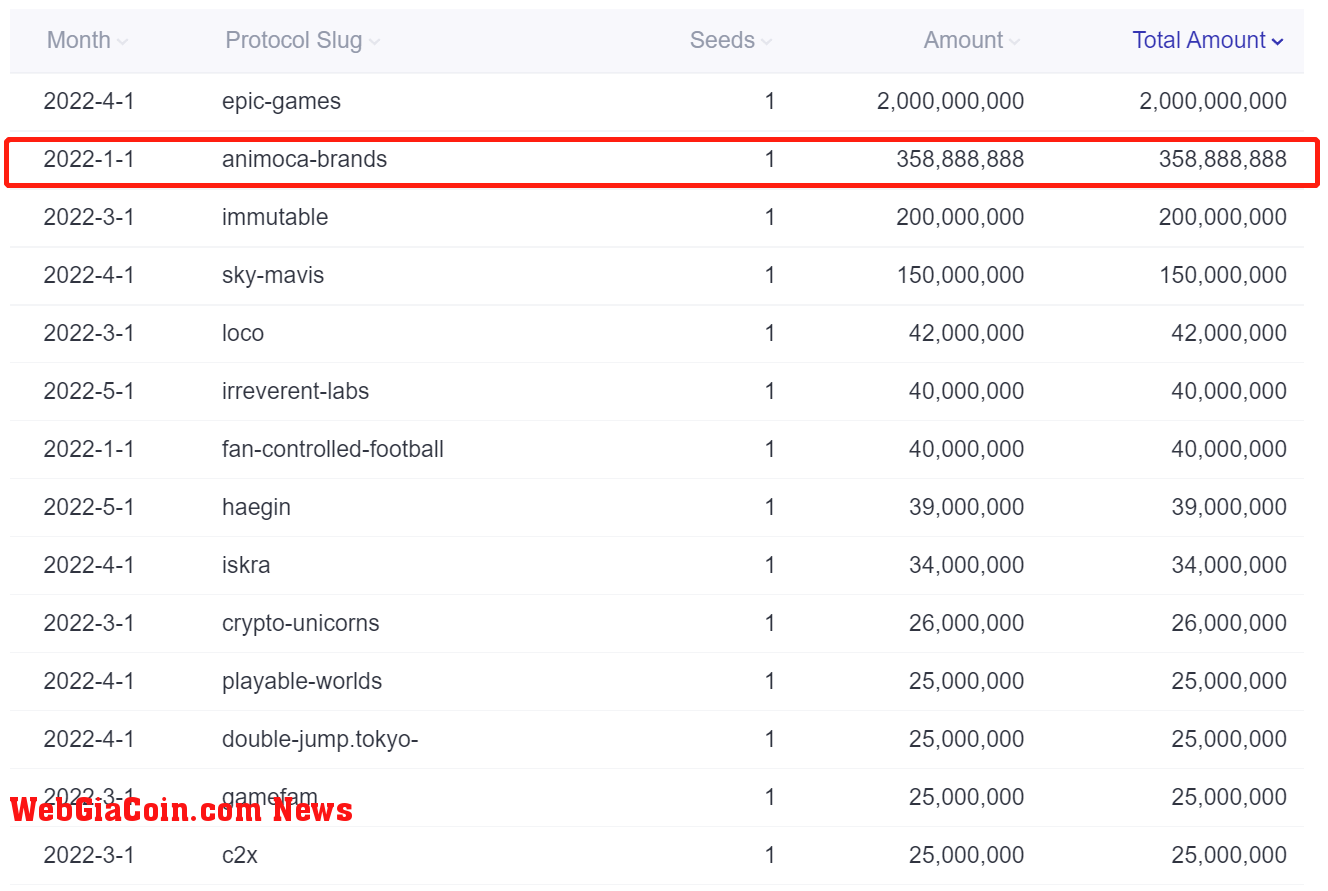Click the iskra protocol cell
Viewport: 1328px width, 891px height.
(x=246, y=565)
